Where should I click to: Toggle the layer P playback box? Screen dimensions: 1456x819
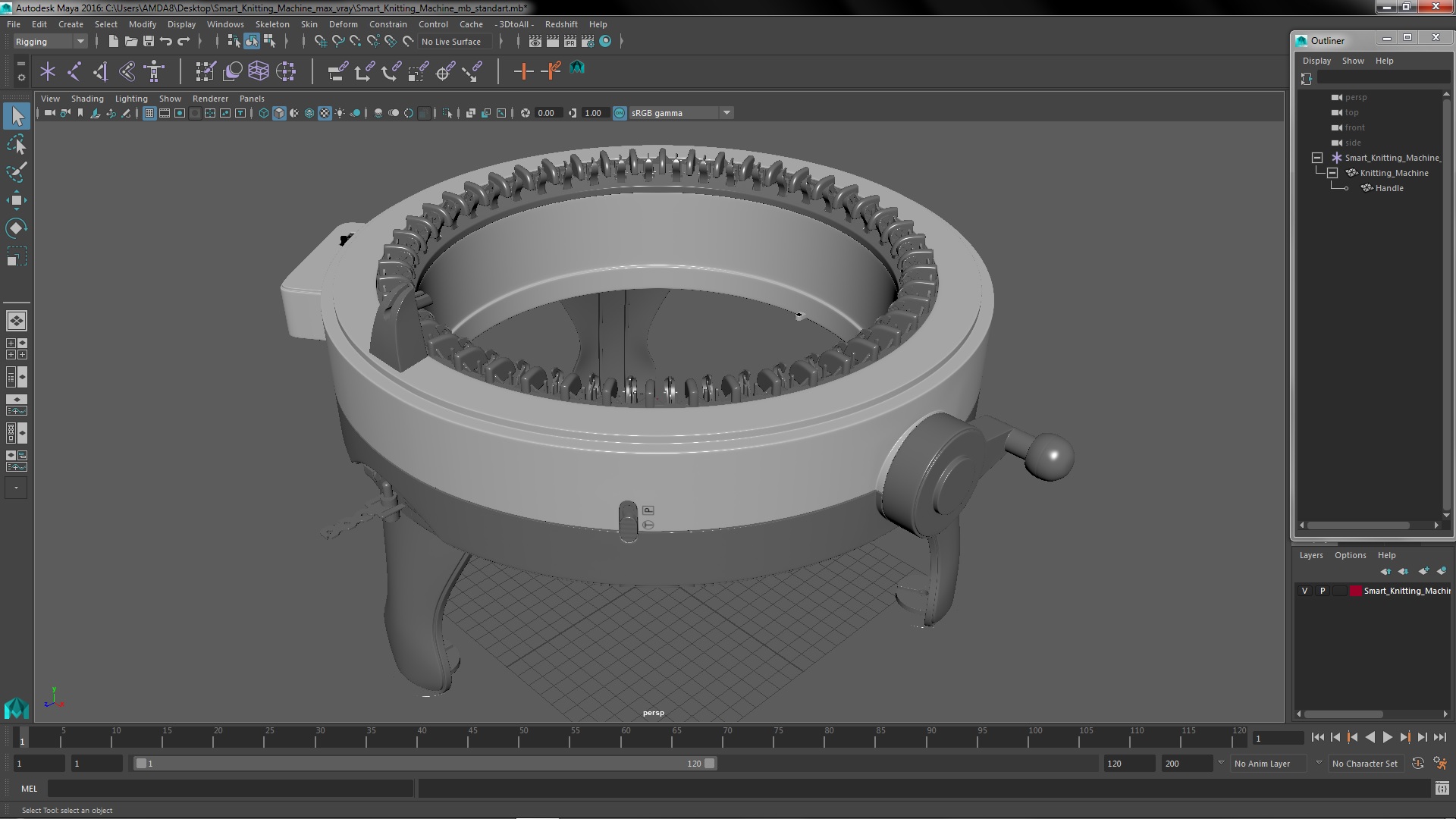(1323, 591)
